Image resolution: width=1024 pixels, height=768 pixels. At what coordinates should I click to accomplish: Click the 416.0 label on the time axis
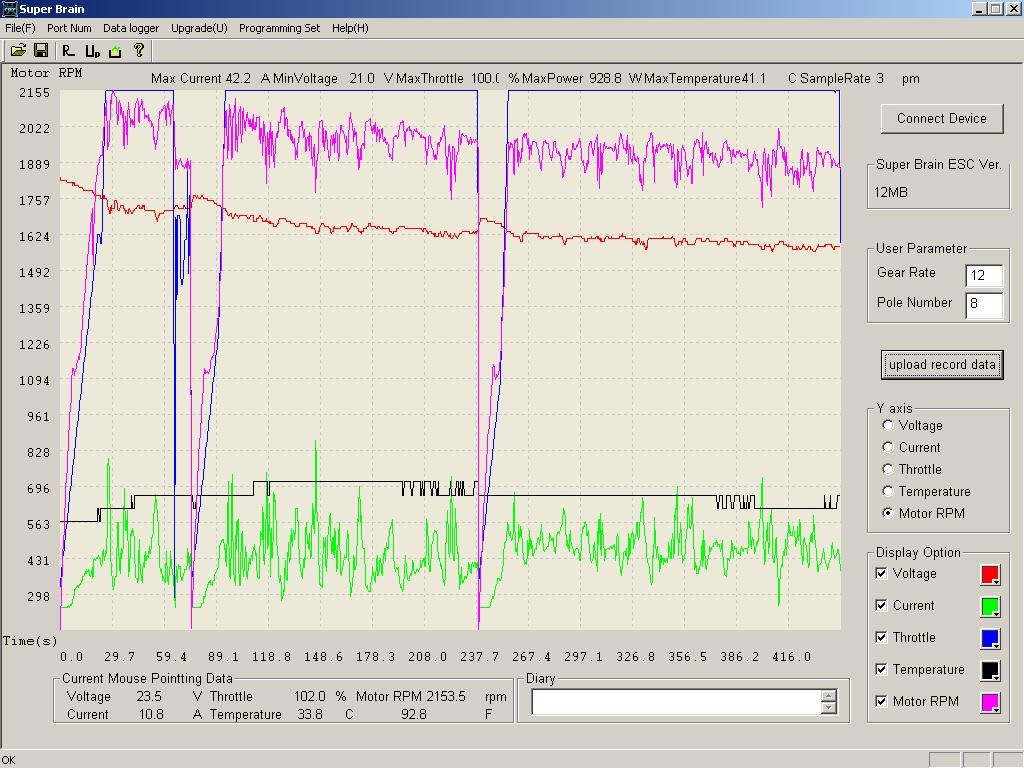click(x=792, y=656)
